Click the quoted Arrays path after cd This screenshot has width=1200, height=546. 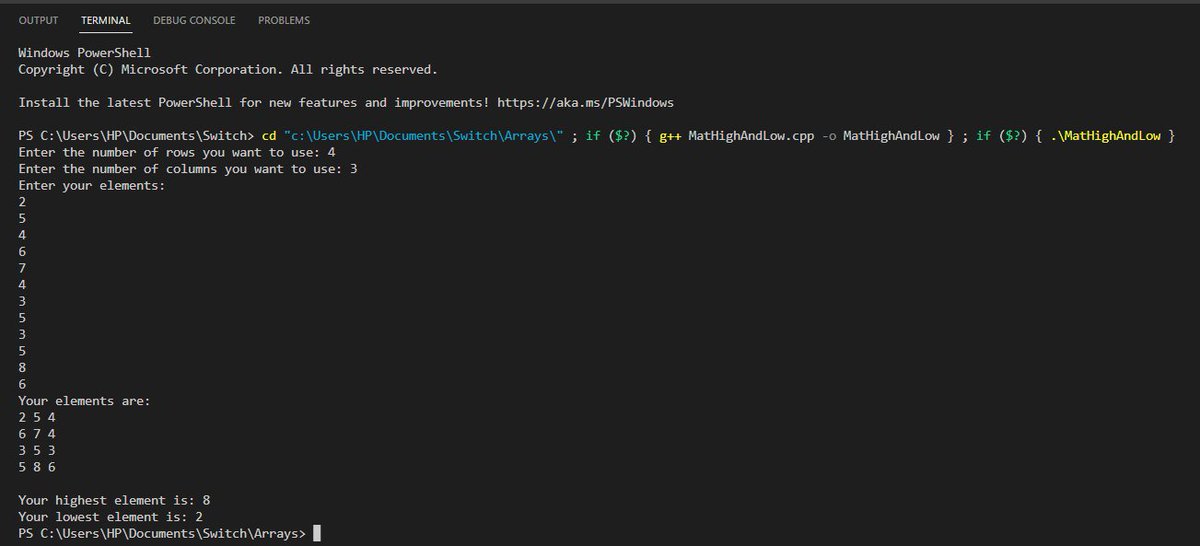click(424, 136)
